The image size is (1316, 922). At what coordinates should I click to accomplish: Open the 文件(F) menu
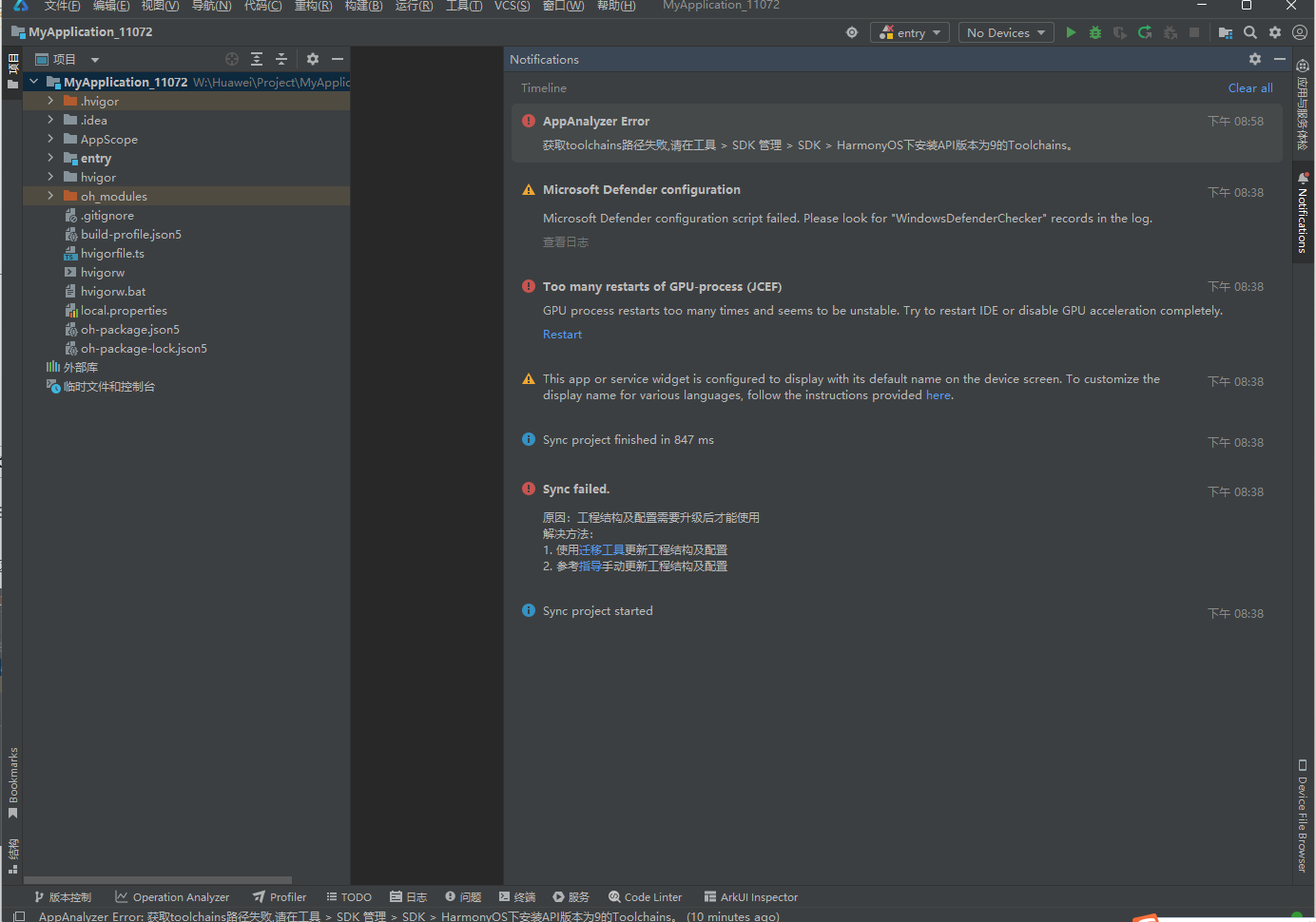pos(62,6)
